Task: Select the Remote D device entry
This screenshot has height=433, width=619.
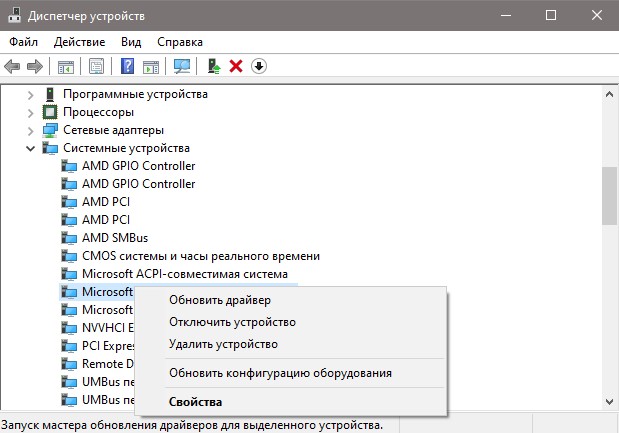Action: 108,364
